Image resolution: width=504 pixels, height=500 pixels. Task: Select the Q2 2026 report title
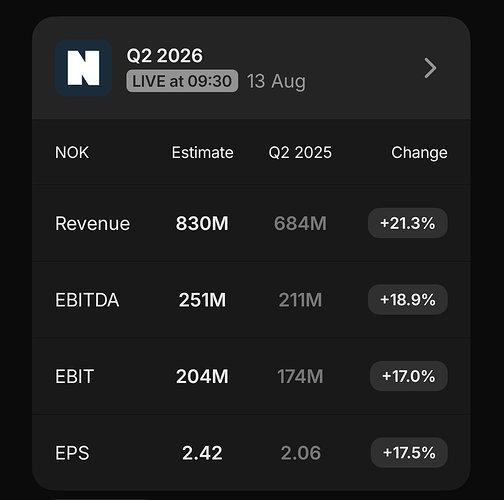(x=164, y=55)
